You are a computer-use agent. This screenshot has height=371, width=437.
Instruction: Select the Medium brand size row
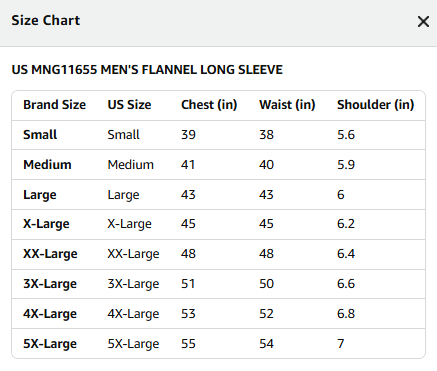click(x=218, y=165)
